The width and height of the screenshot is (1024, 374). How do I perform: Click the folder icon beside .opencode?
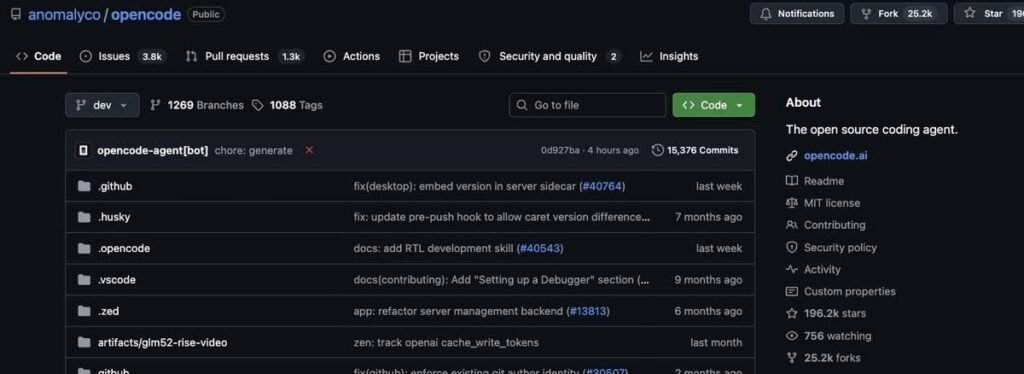pyautogui.click(x=84, y=249)
